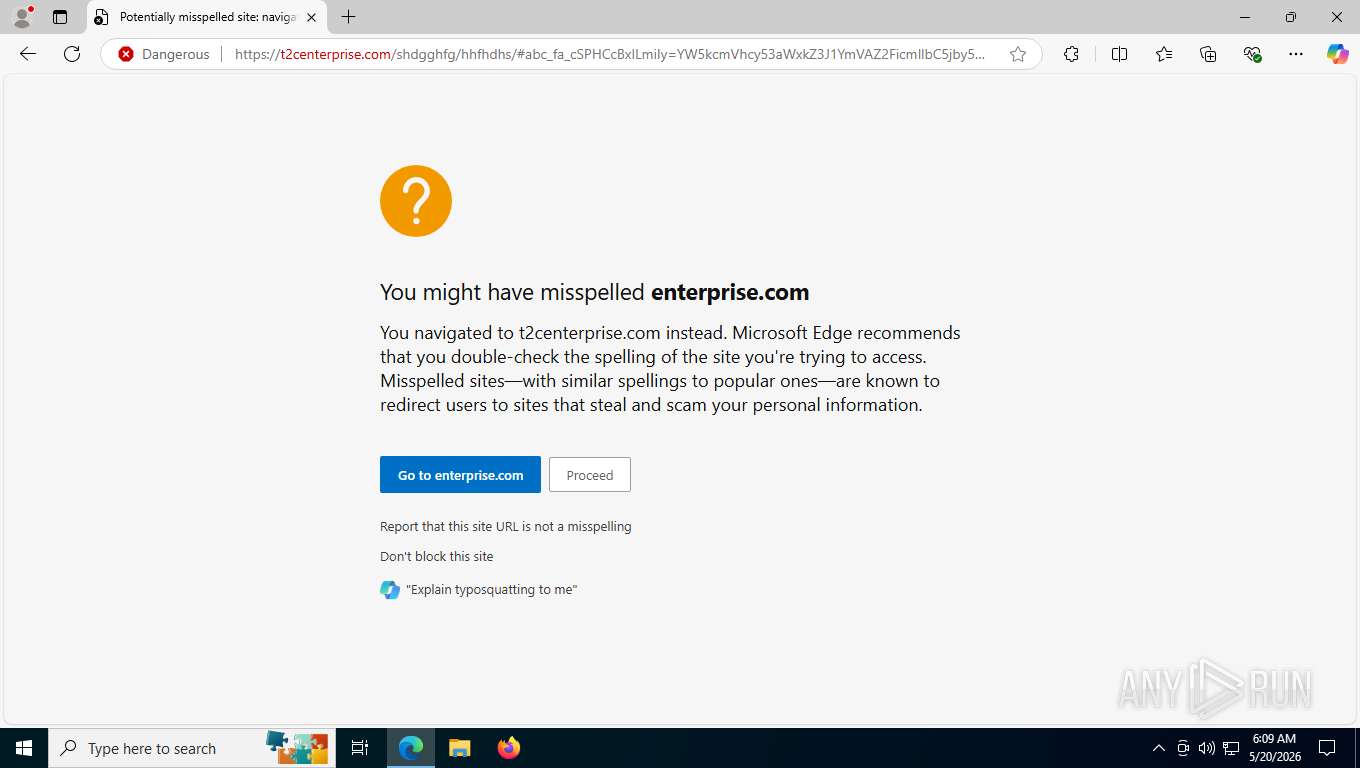This screenshot has height=768, width=1360.
Task: Launch Copilot from the toolbar
Action: coord(1337,54)
